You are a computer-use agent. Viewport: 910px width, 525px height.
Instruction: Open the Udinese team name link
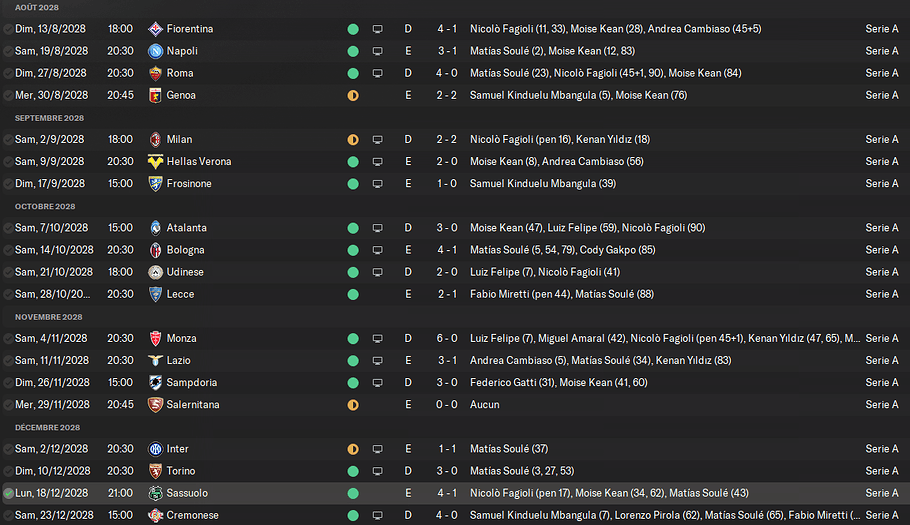pyautogui.click(x=185, y=272)
